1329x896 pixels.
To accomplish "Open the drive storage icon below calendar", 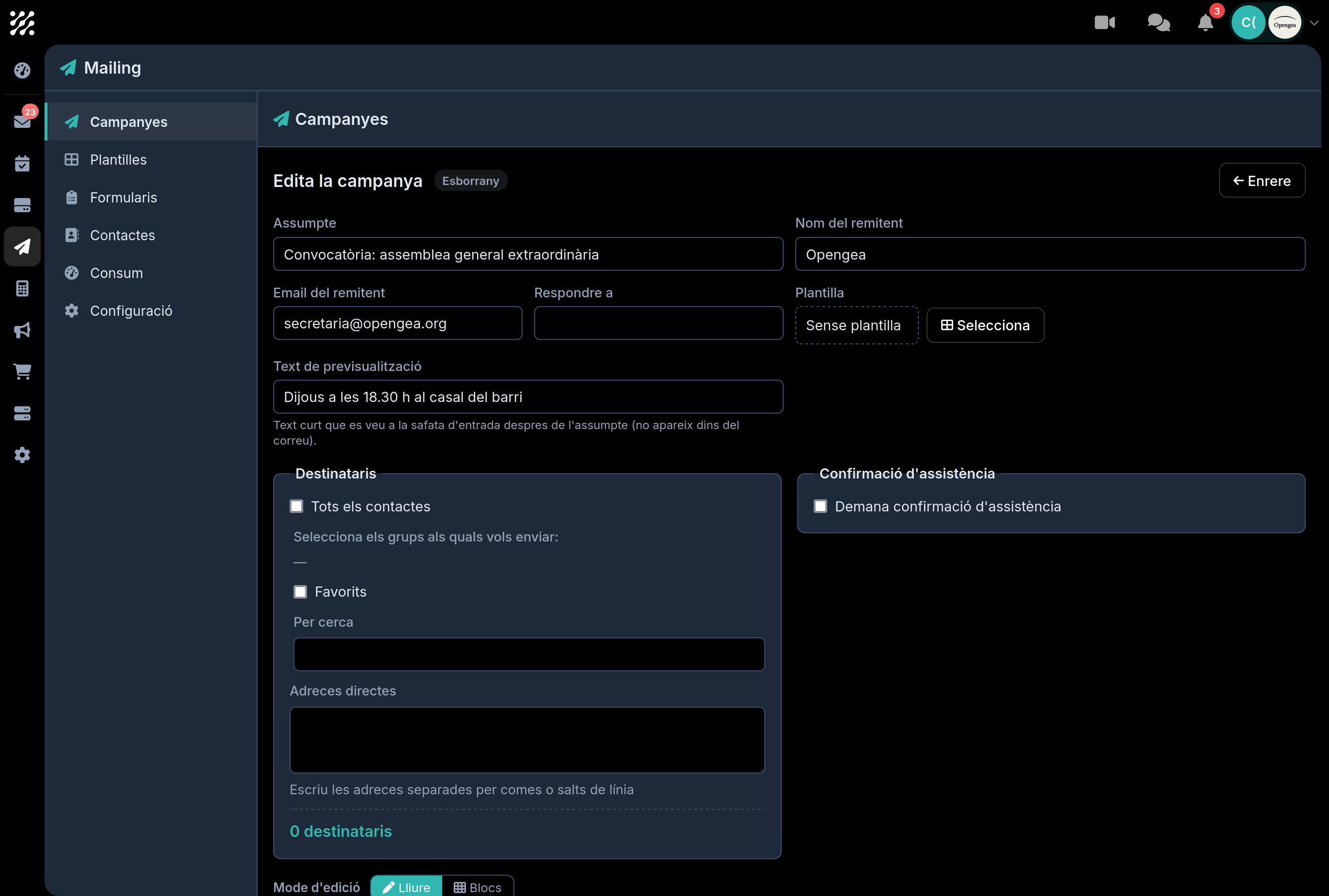I will (22, 205).
